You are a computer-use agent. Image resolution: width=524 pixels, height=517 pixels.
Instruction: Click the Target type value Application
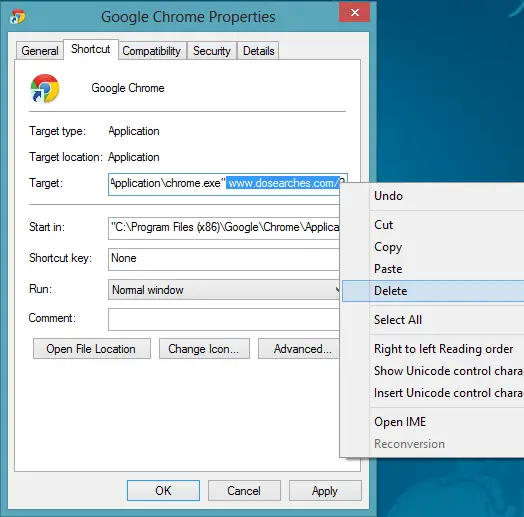coord(134,131)
